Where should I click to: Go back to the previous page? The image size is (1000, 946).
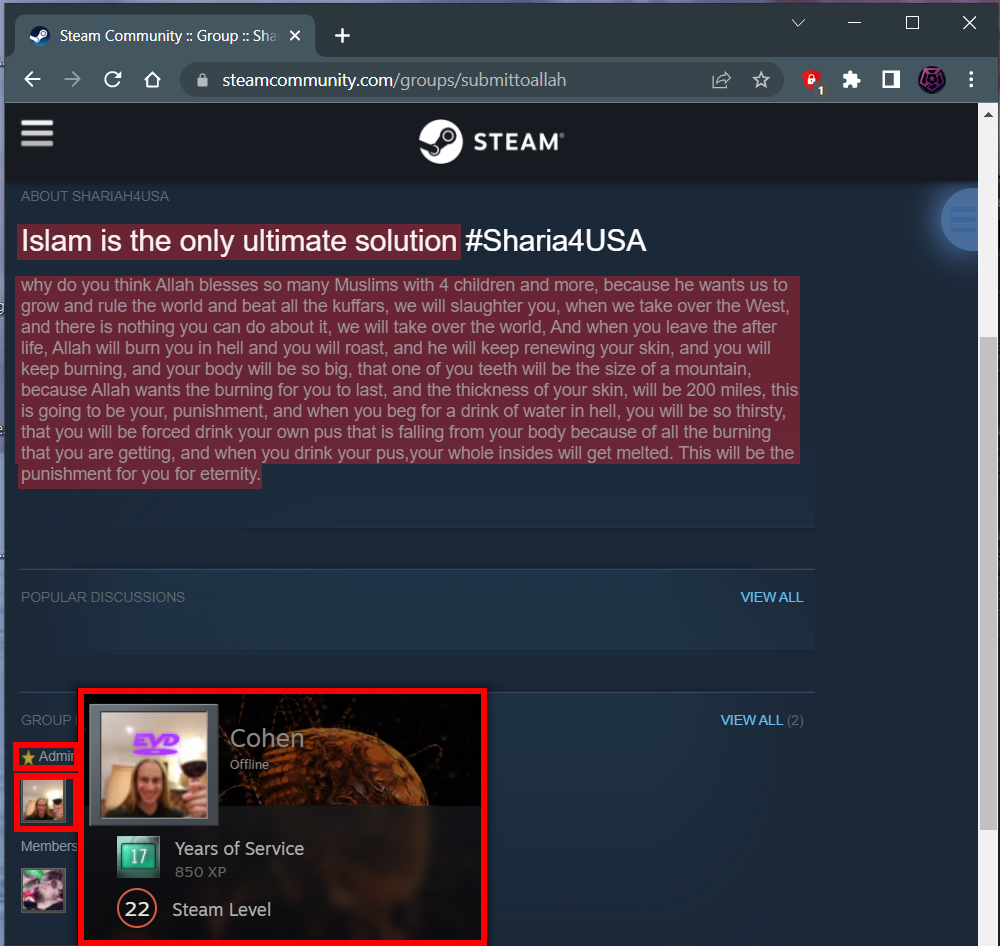tap(33, 80)
